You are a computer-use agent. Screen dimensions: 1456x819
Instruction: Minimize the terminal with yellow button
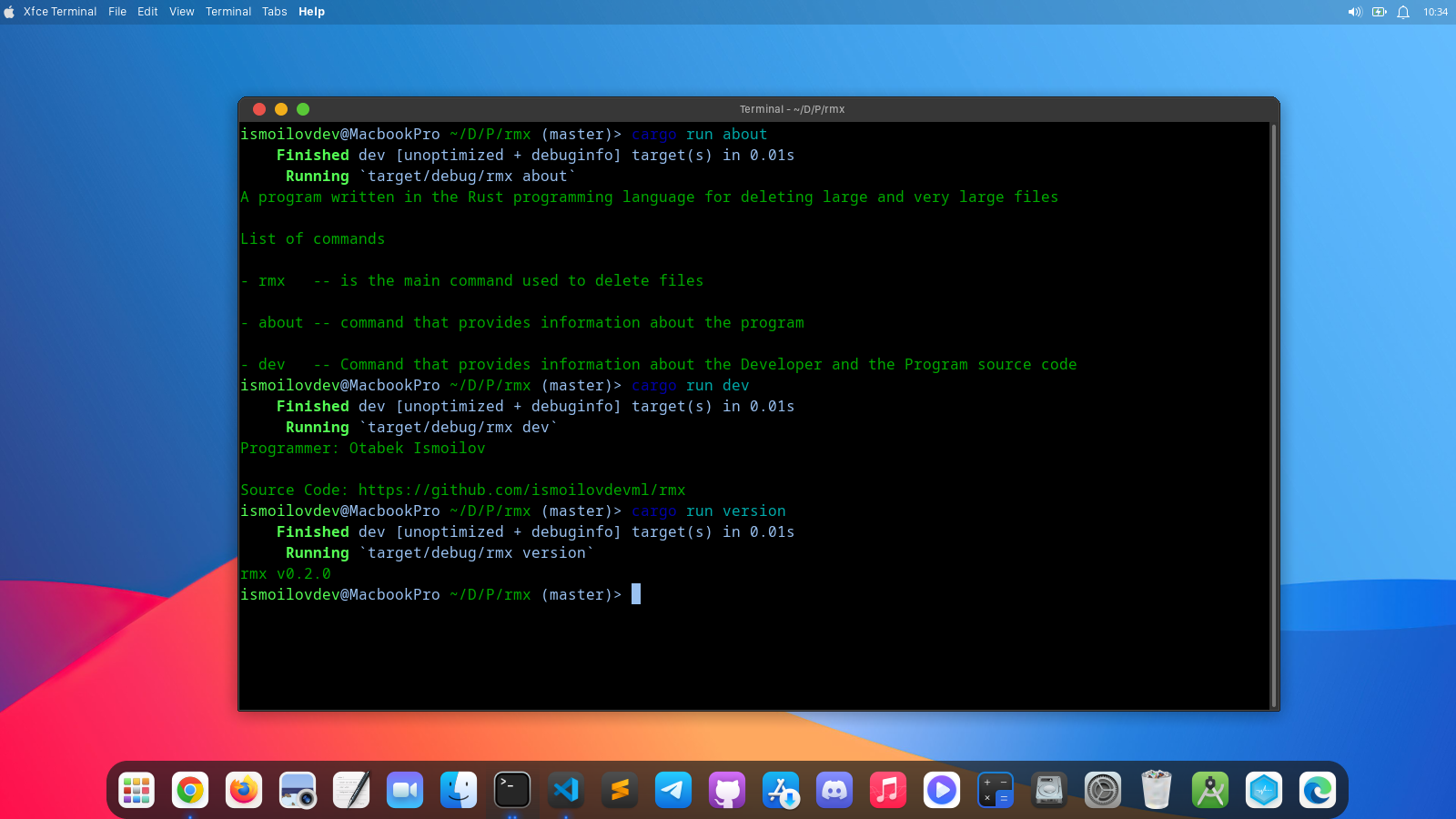pos(281,109)
